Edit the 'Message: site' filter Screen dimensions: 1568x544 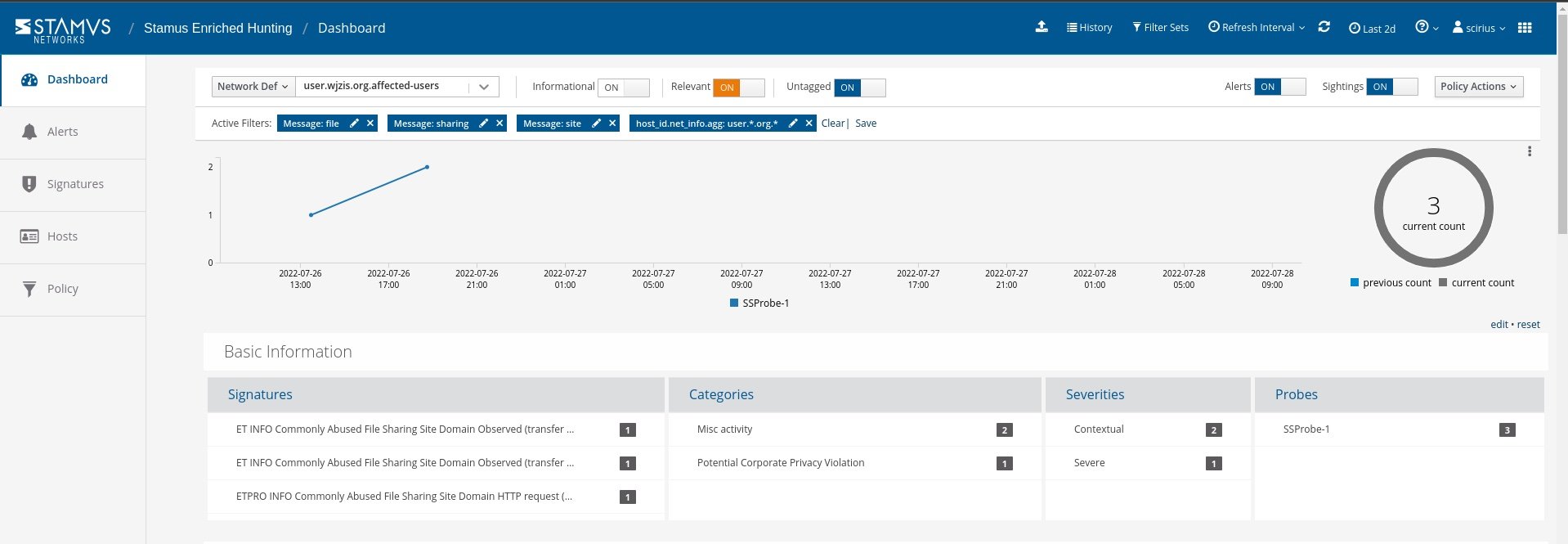(596, 124)
